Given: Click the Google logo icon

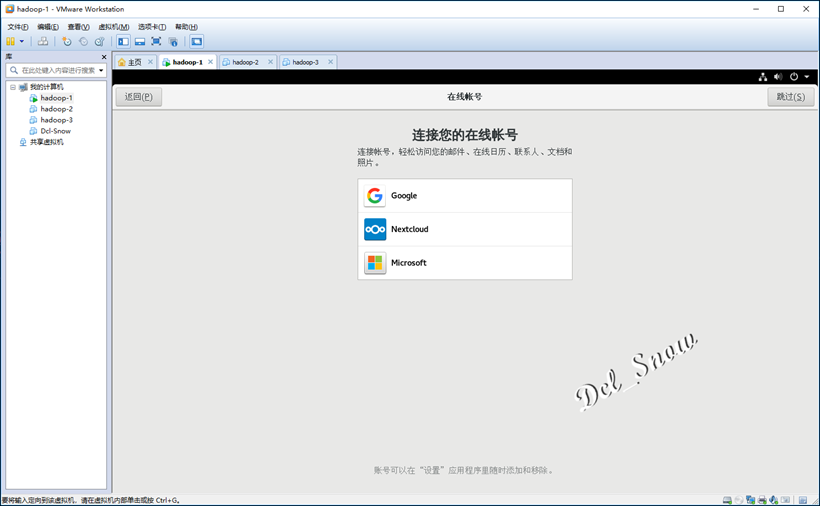Looking at the screenshot, I should point(375,196).
